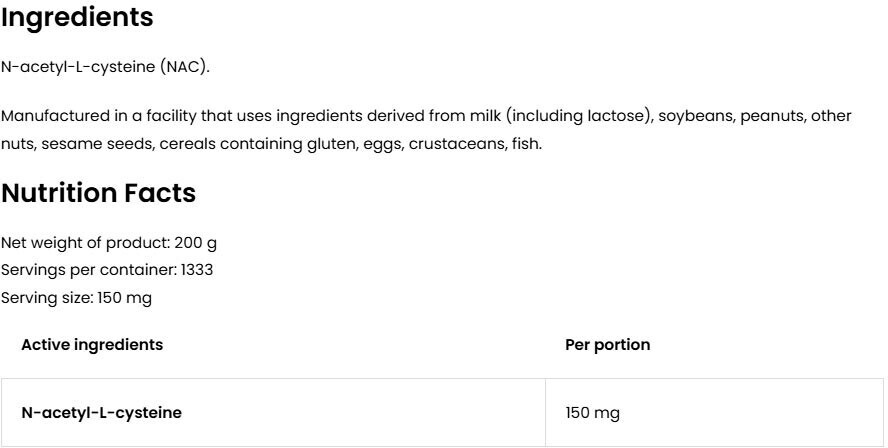Image resolution: width=888 pixels, height=448 pixels.
Task: Click 'sesame seeds' in the allergen text
Action: [x=78, y=144]
